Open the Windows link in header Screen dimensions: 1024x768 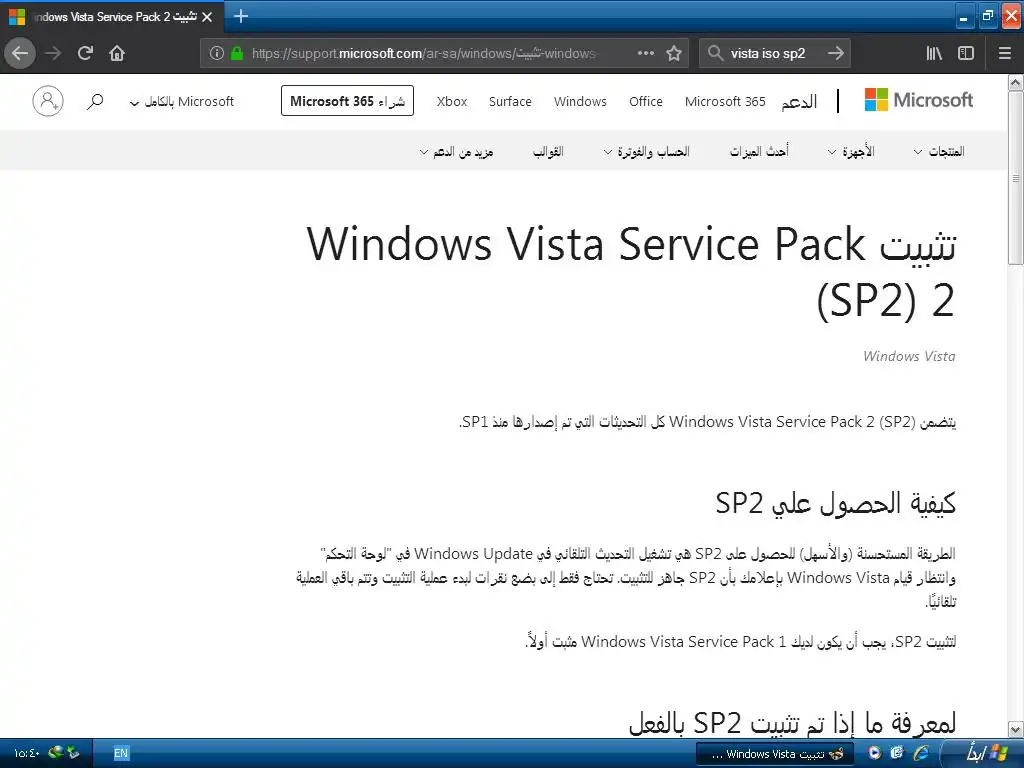tap(580, 102)
